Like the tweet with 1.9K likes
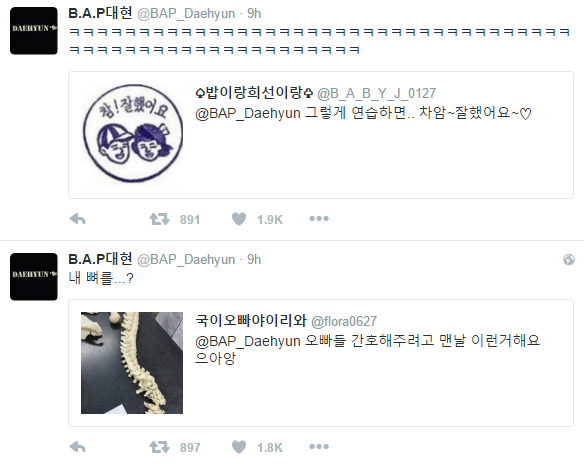Image resolution: width=584 pixels, height=467 pixels. pos(239,219)
